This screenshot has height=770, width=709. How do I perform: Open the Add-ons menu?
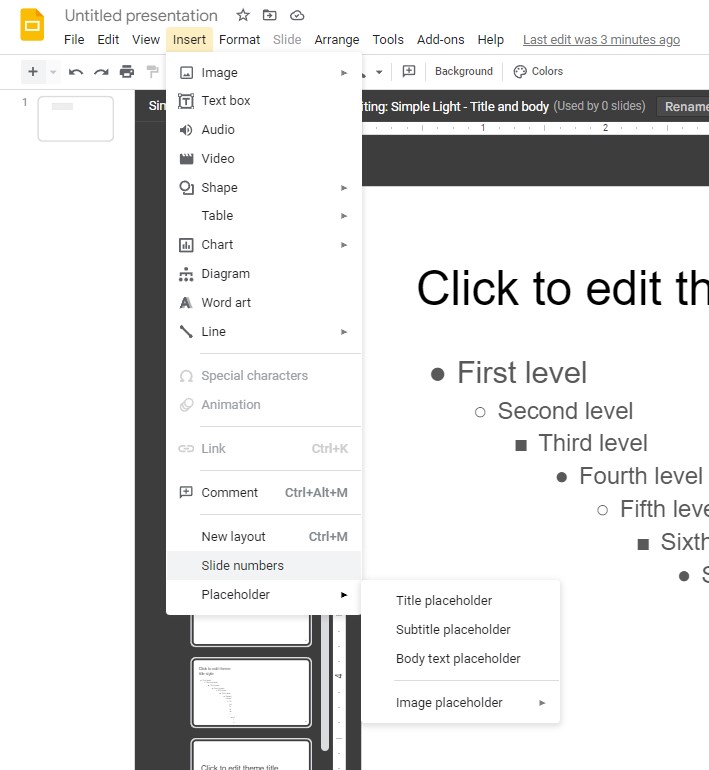click(440, 39)
